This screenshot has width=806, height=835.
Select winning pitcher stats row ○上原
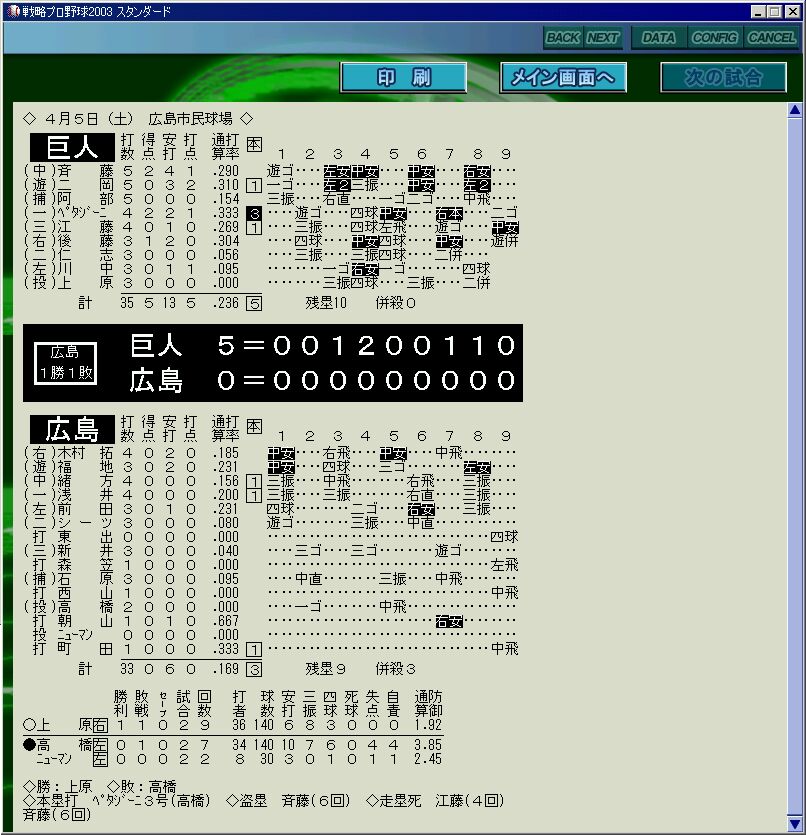coord(233,725)
